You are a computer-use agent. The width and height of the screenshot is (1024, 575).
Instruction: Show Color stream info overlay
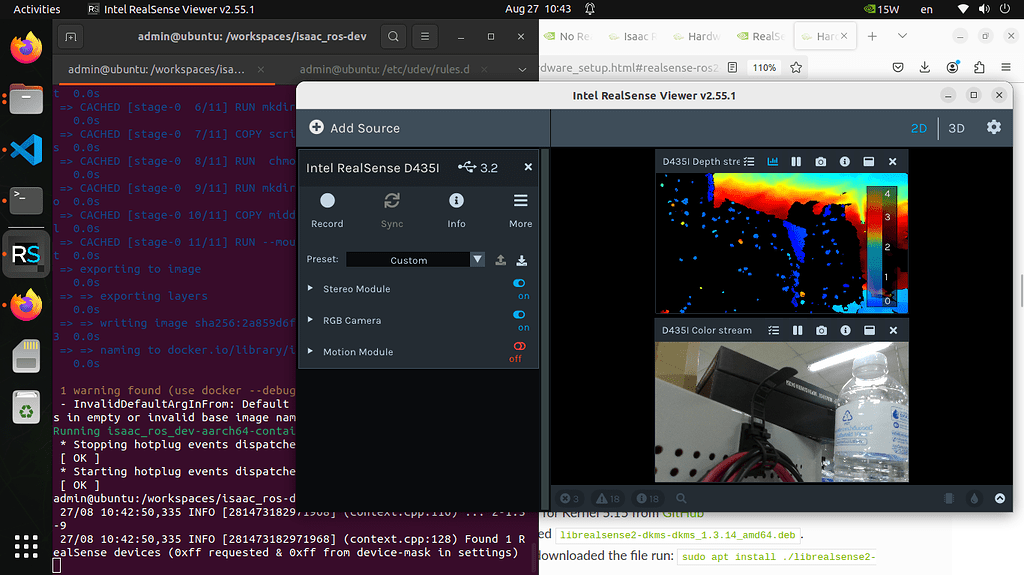pos(845,331)
